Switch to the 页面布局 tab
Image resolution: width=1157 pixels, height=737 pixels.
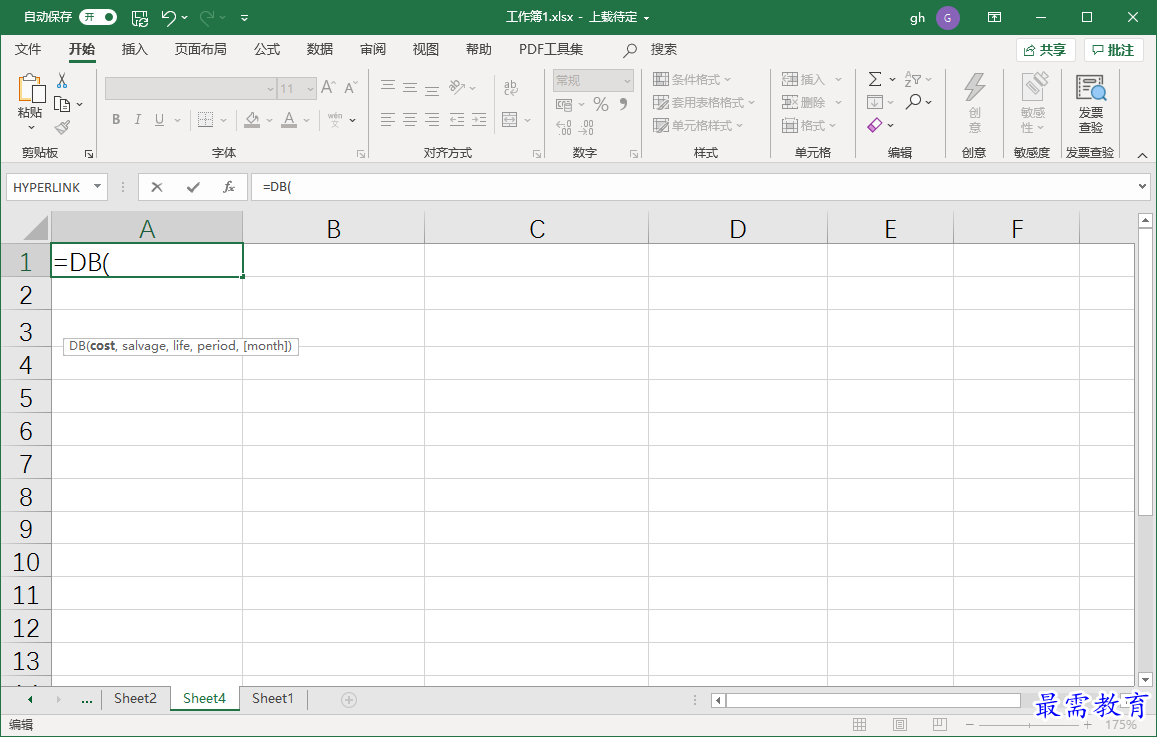[x=201, y=49]
